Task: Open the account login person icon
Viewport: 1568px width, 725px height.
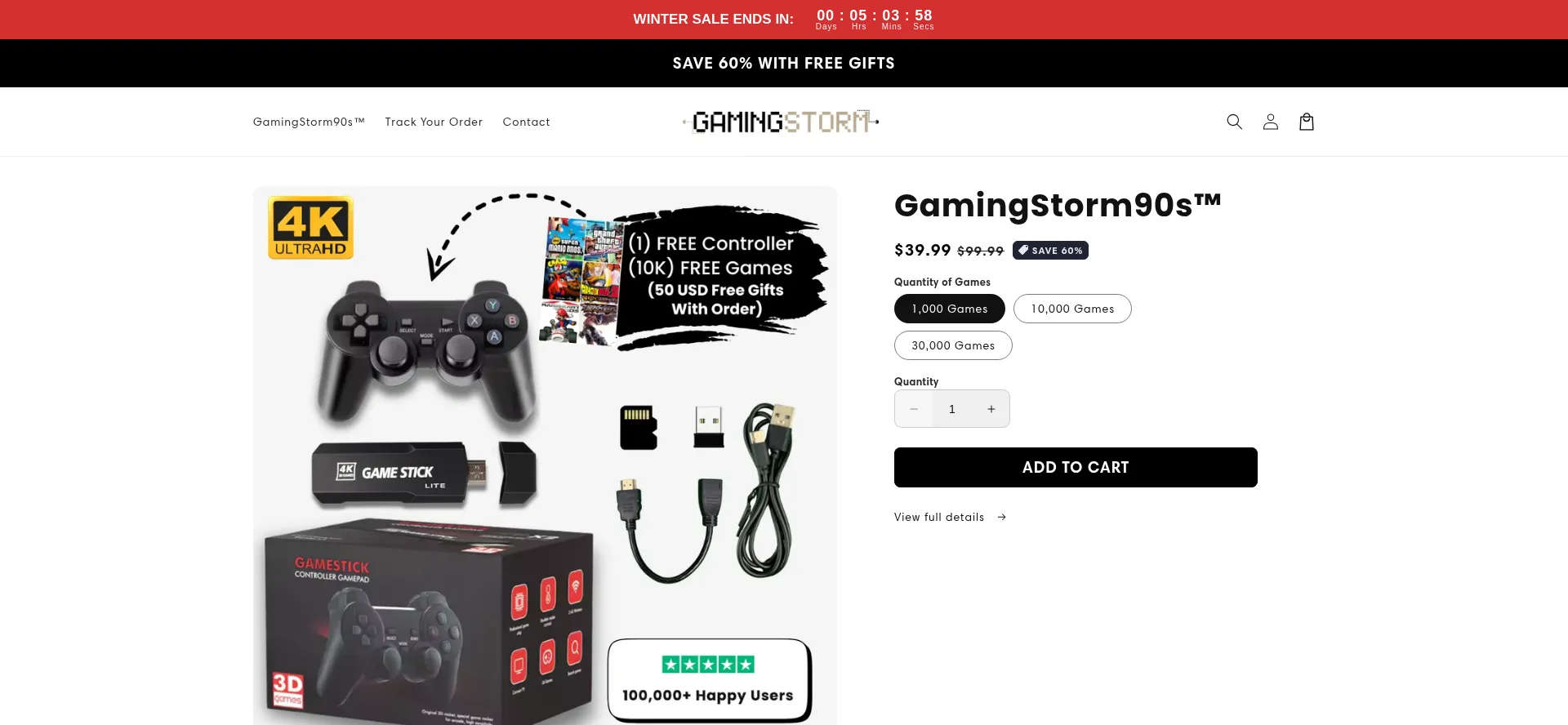Action: [1270, 122]
